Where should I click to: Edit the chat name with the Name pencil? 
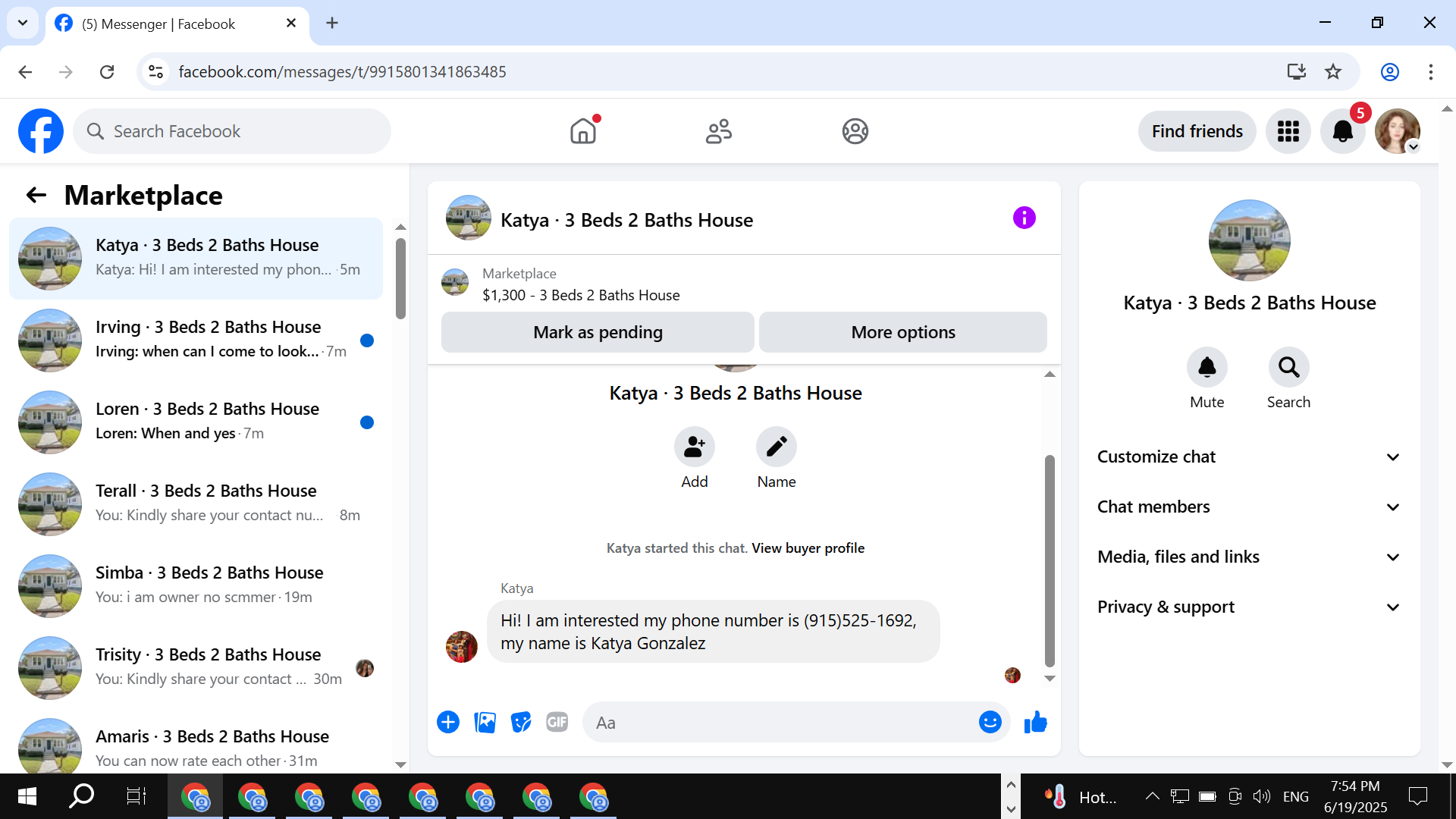777,447
